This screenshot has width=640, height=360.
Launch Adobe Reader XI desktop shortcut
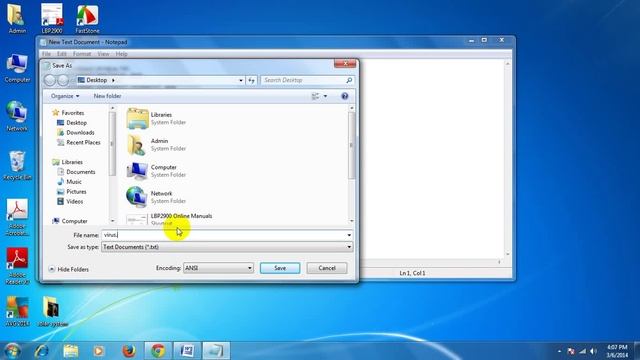[17, 266]
